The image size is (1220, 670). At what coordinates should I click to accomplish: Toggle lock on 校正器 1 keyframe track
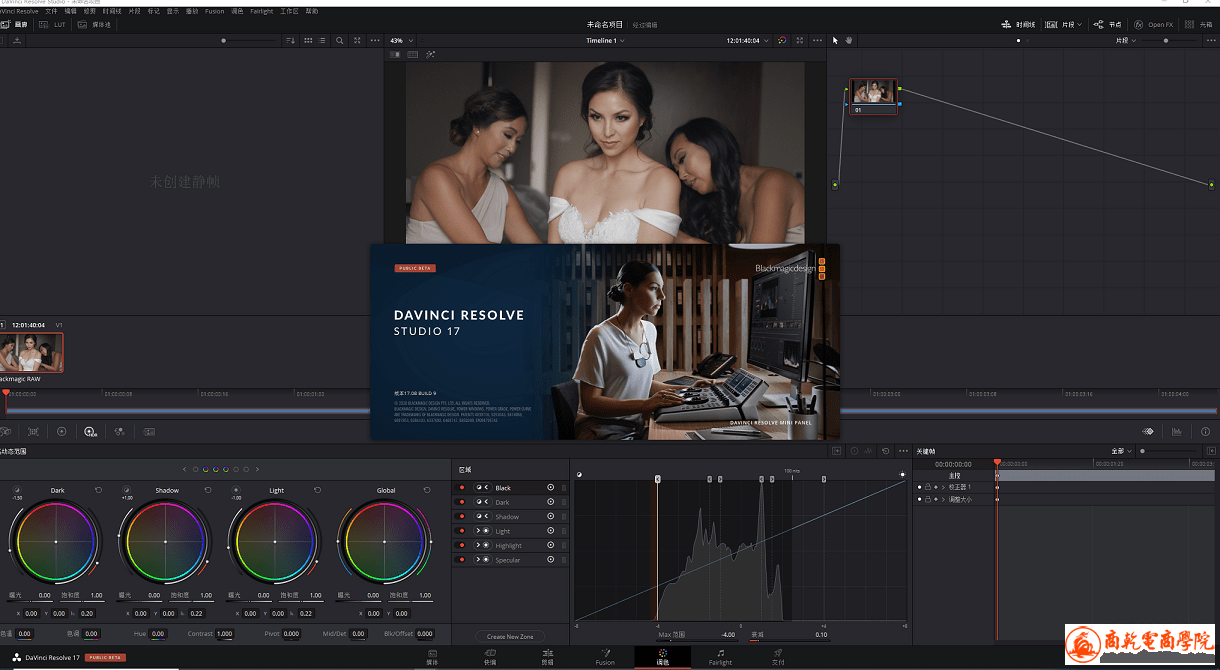(x=927, y=487)
